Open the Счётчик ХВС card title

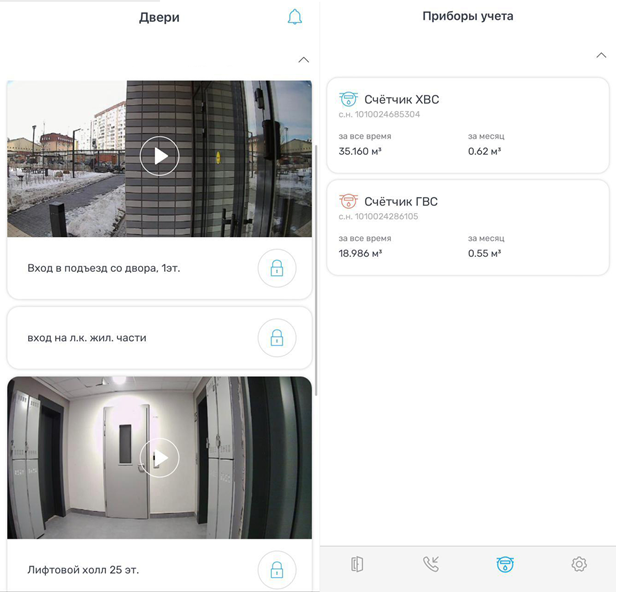pyautogui.click(x=401, y=100)
